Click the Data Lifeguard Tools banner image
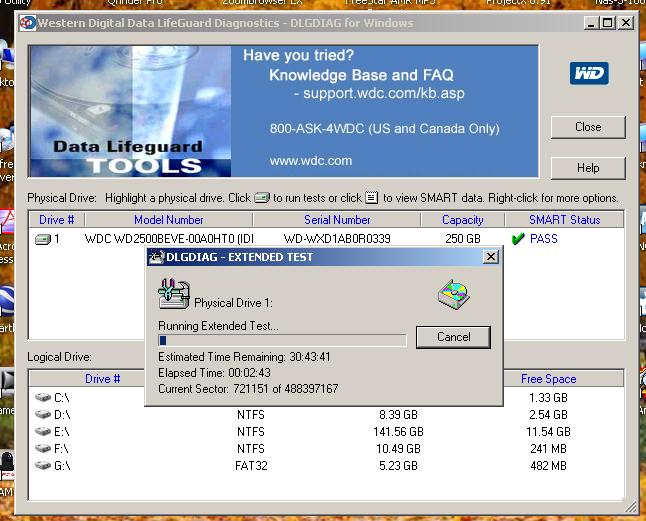Screen dimensions: 646x521 (x=130, y=111)
